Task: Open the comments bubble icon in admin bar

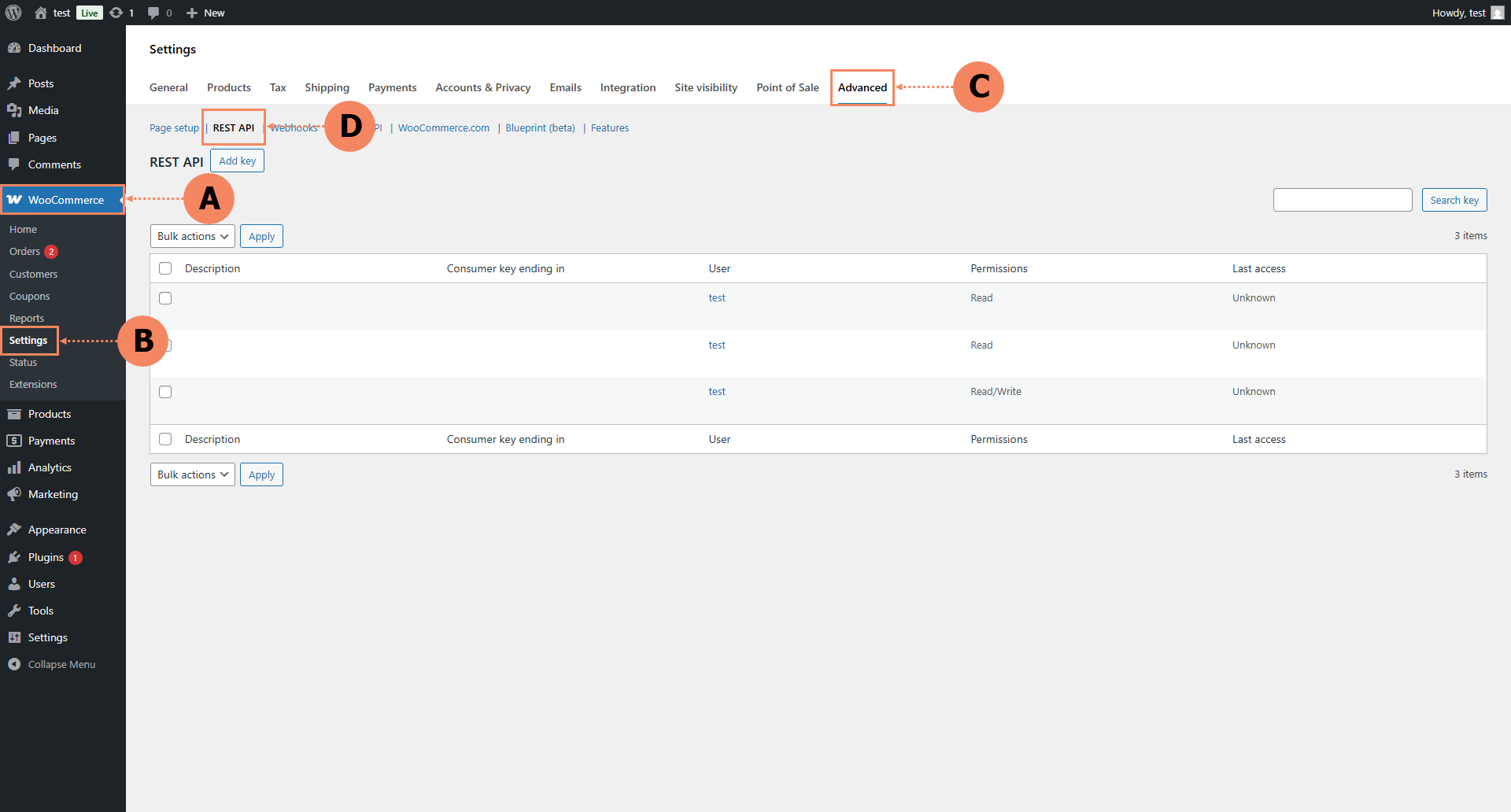Action: pyautogui.click(x=153, y=13)
